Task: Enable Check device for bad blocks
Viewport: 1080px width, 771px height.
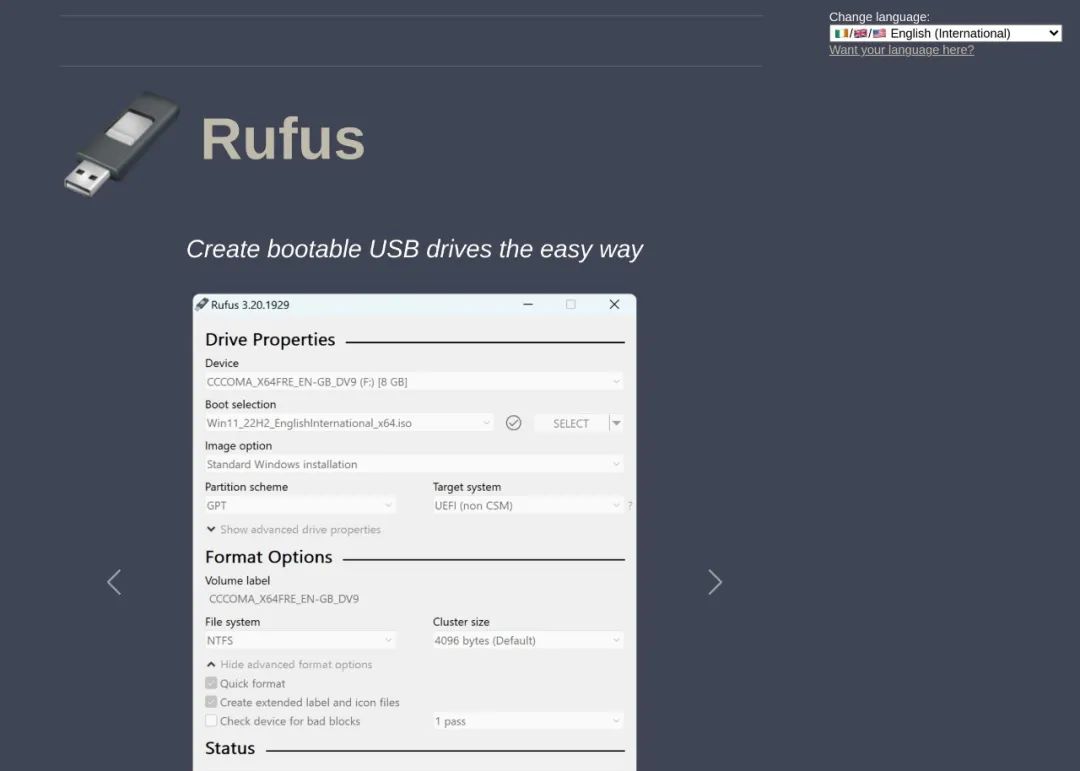Action: click(211, 721)
